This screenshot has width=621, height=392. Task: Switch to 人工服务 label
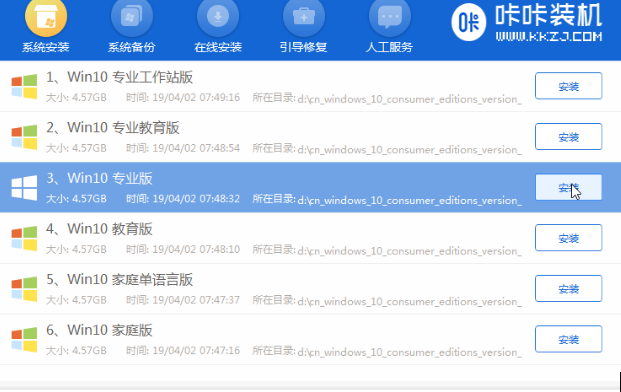[389, 48]
